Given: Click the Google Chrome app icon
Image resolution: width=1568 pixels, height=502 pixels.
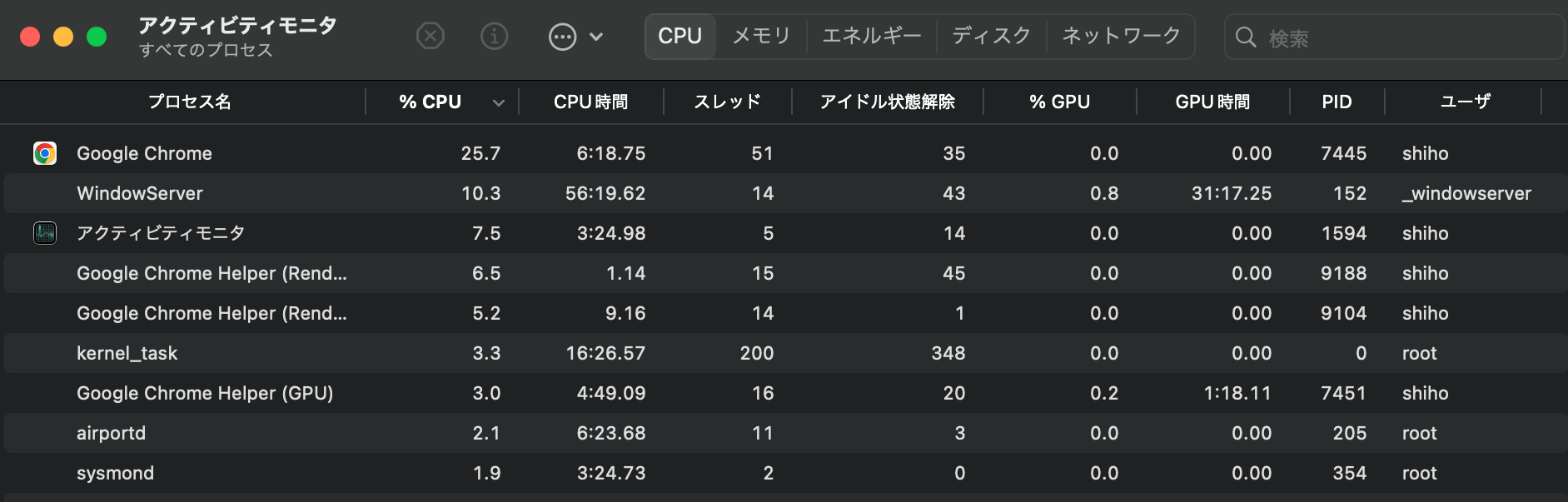Looking at the screenshot, I should 45,153.
